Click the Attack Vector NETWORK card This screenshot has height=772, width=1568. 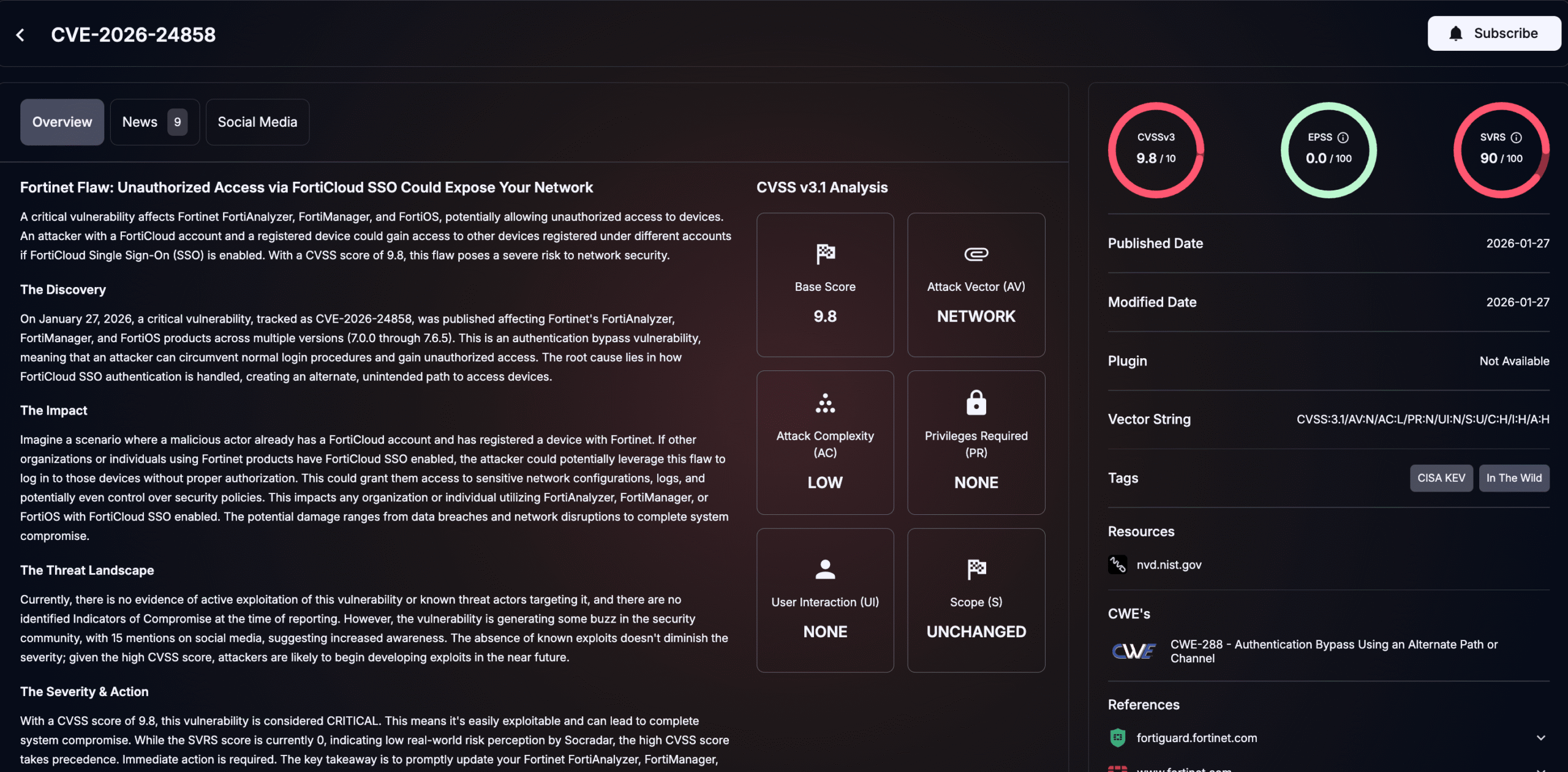tap(976, 285)
